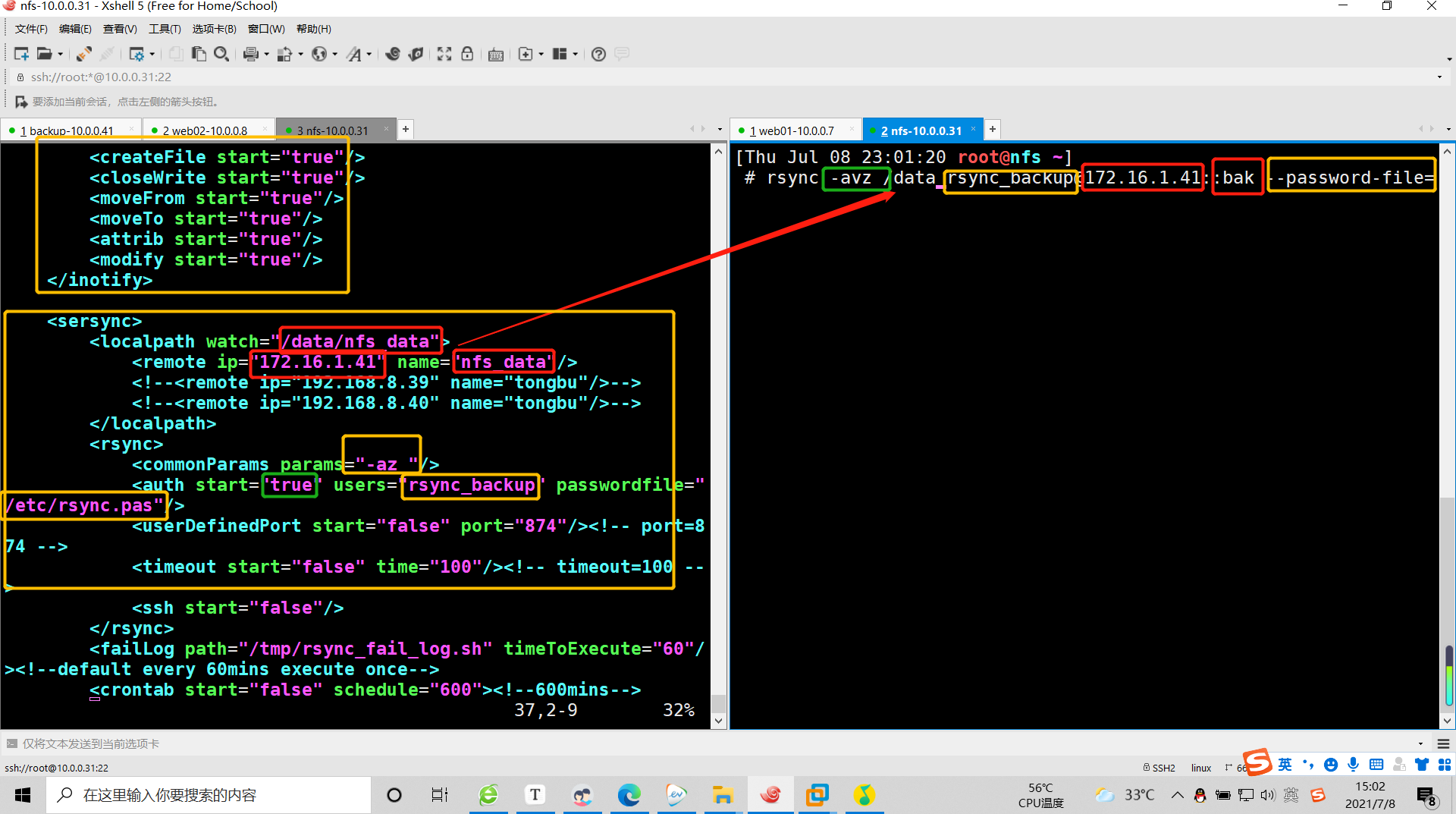This screenshot has height=814, width=1456.
Task: Add a new tab in left pane
Action: click(406, 130)
